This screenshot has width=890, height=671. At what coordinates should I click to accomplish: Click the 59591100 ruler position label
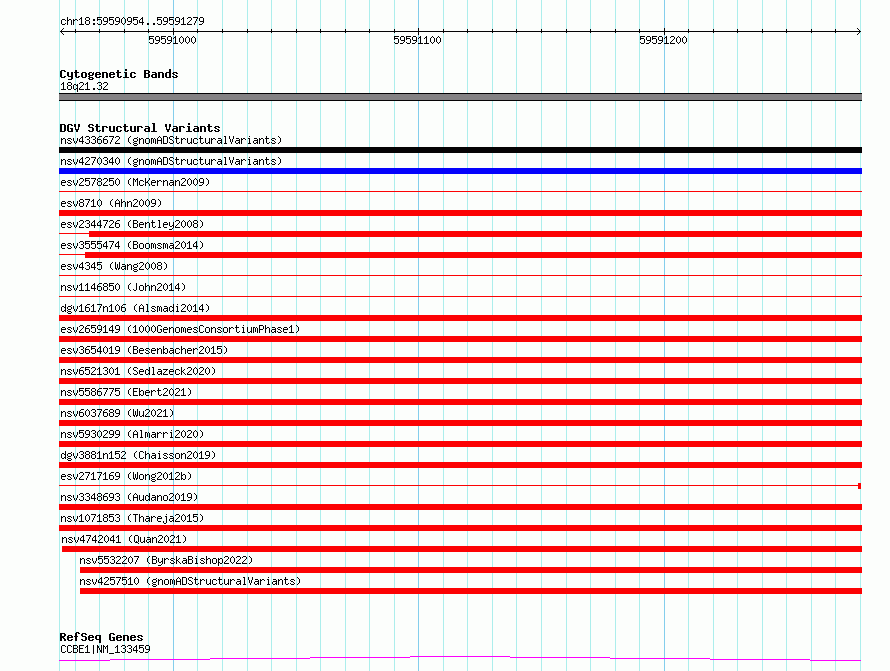click(x=417, y=40)
